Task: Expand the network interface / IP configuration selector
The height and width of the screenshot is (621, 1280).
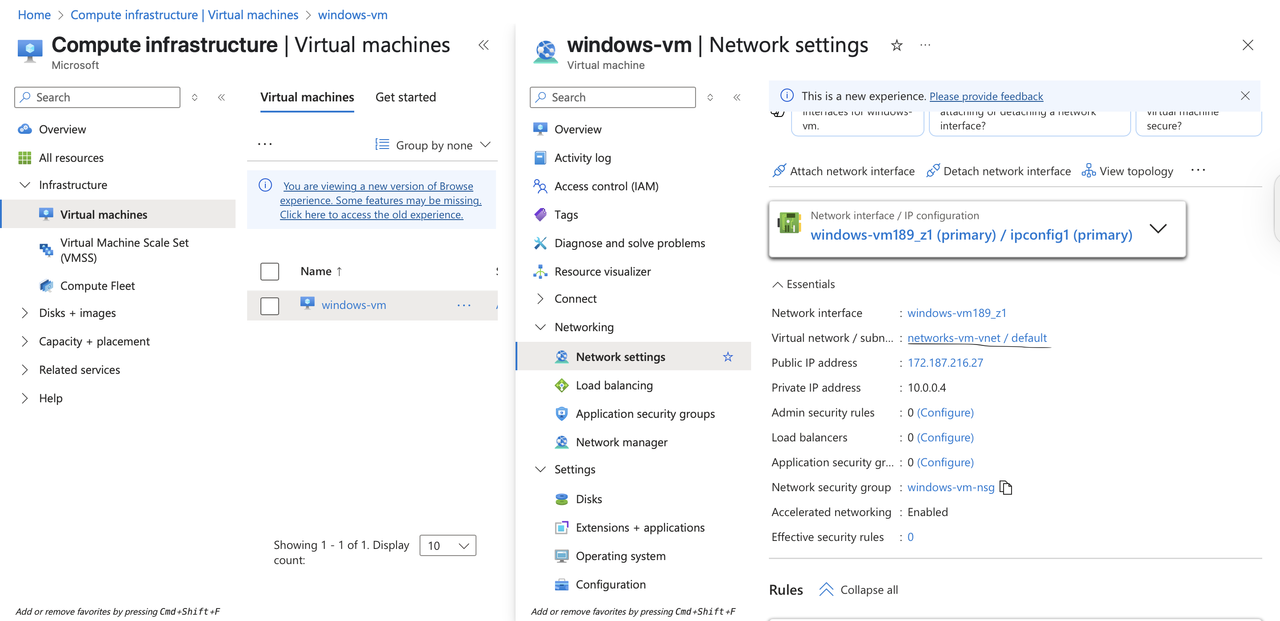Action: (1158, 229)
